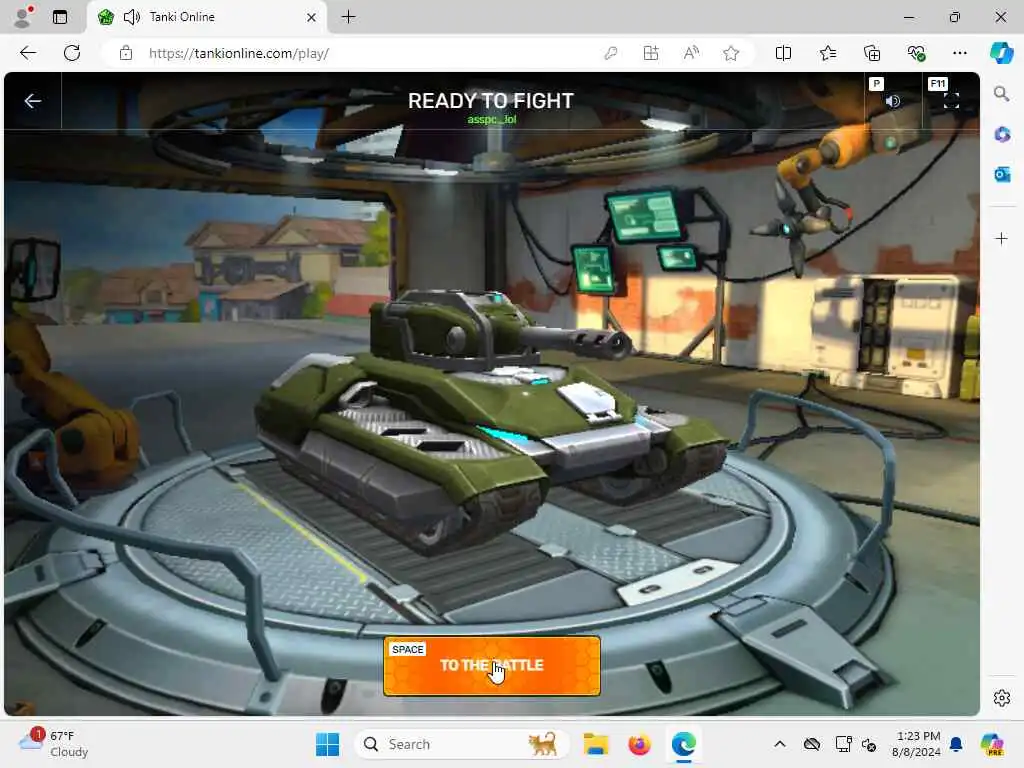Close the Tanki Online tab
Image resolution: width=1024 pixels, height=768 pixels.
(312, 18)
